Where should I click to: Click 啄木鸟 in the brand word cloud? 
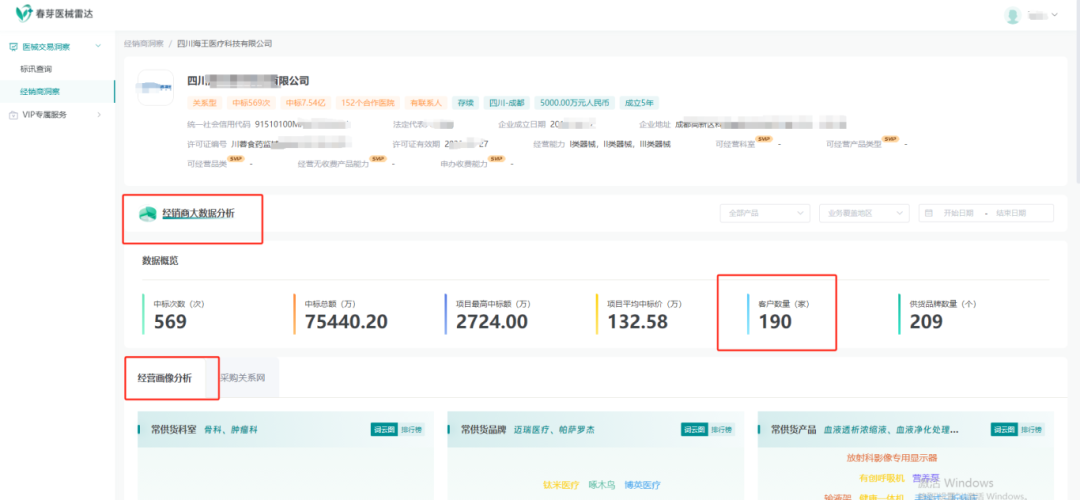(x=602, y=485)
